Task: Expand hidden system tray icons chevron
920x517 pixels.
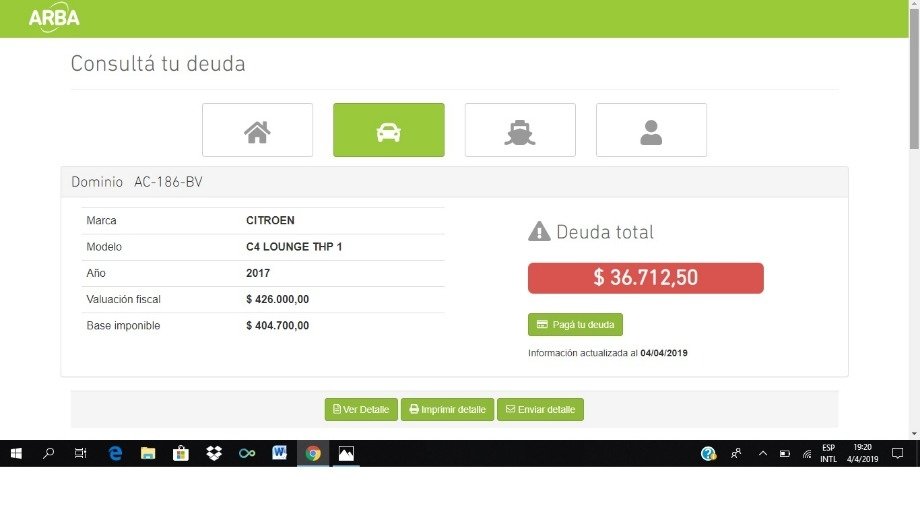Action: (x=763, y=454)
